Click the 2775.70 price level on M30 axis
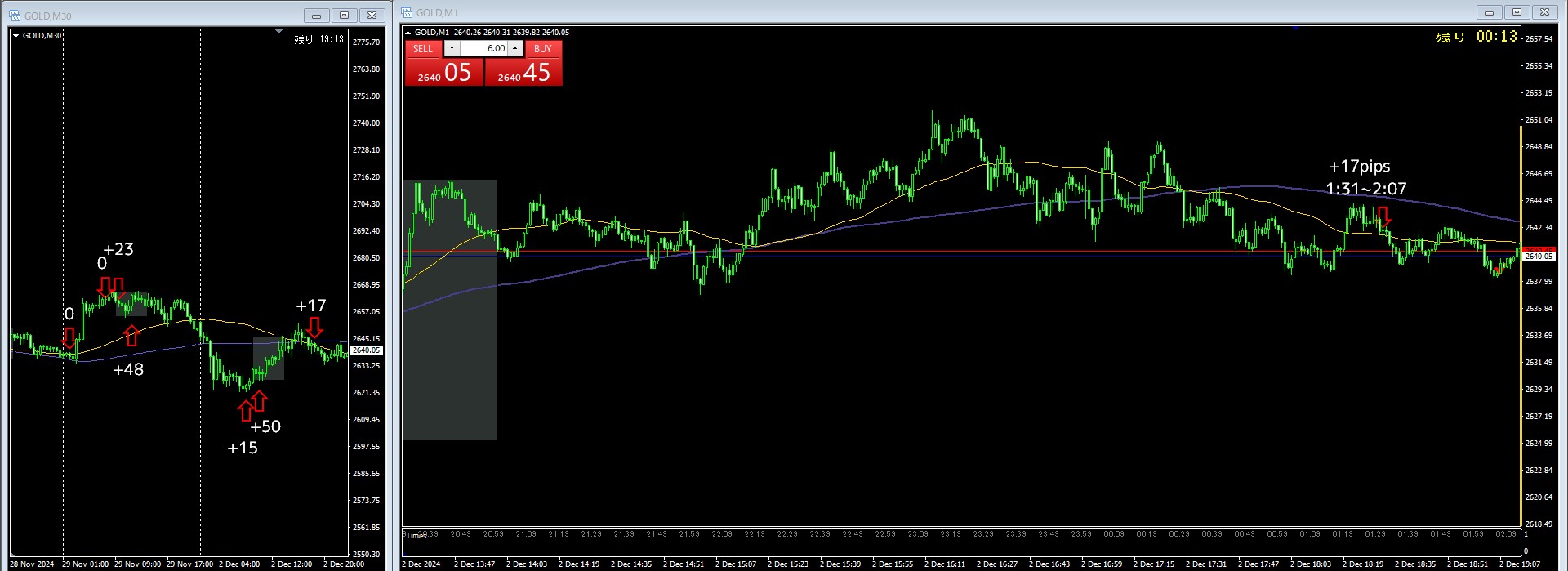The width and height of the screenshot is (1568, 571). pyautogui.click(x=366, y=42)
